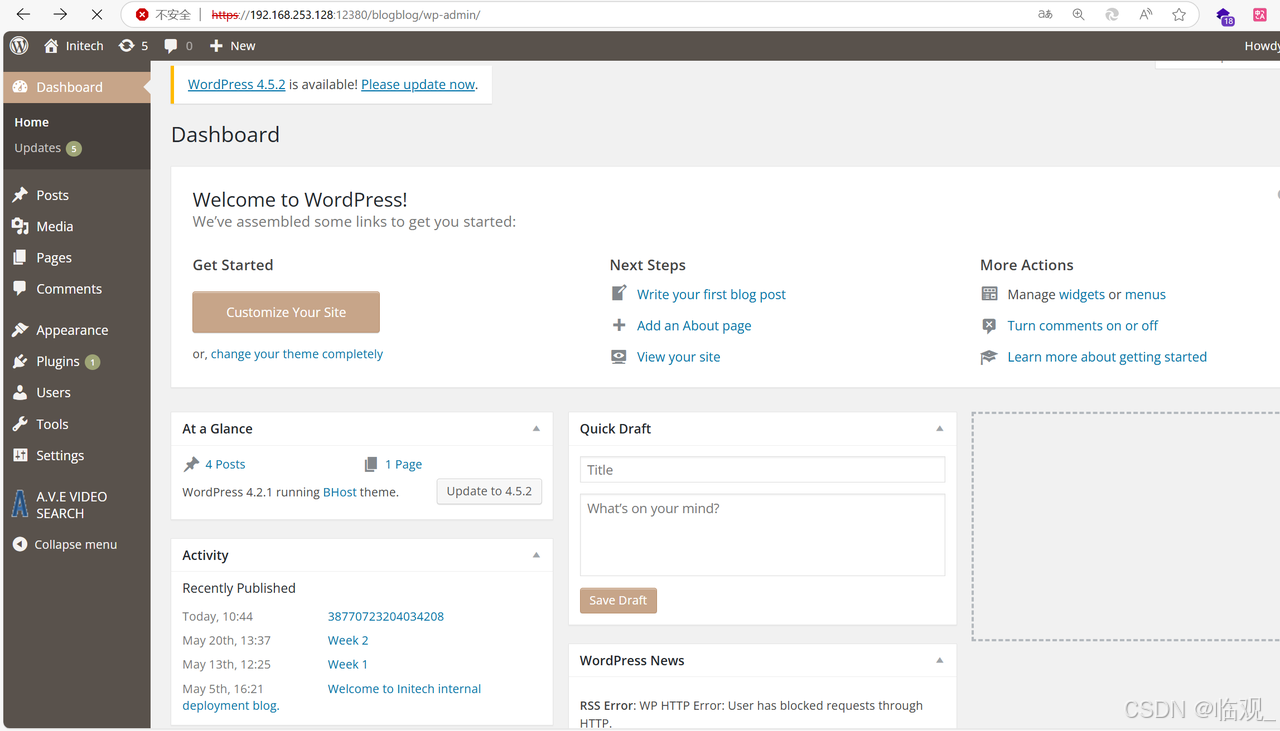
Task: Open the 1 Page link
Action: (x=403, y=464)
